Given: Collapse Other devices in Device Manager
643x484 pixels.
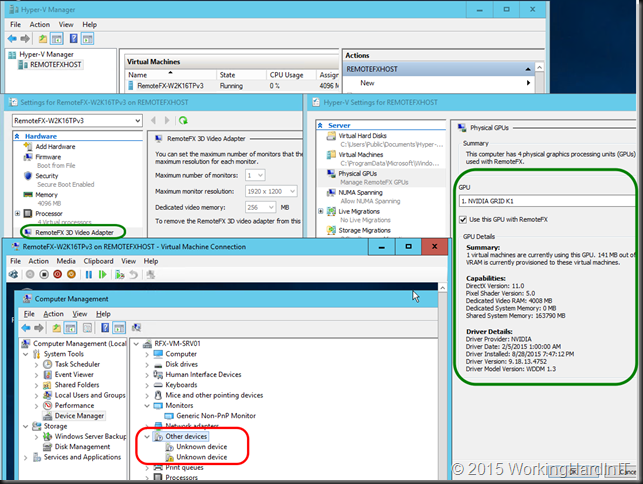Looking at the screenshot, I should coord(147,437).
